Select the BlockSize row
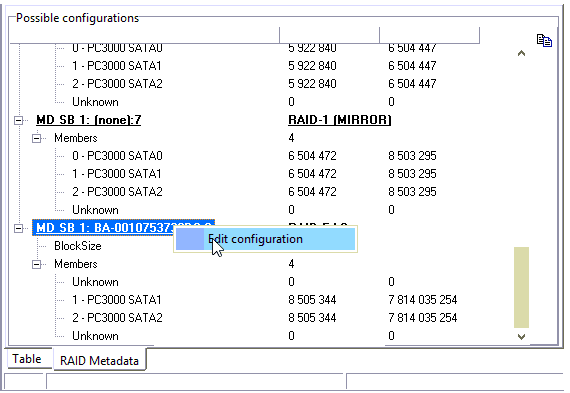 [x=78, y=246]
